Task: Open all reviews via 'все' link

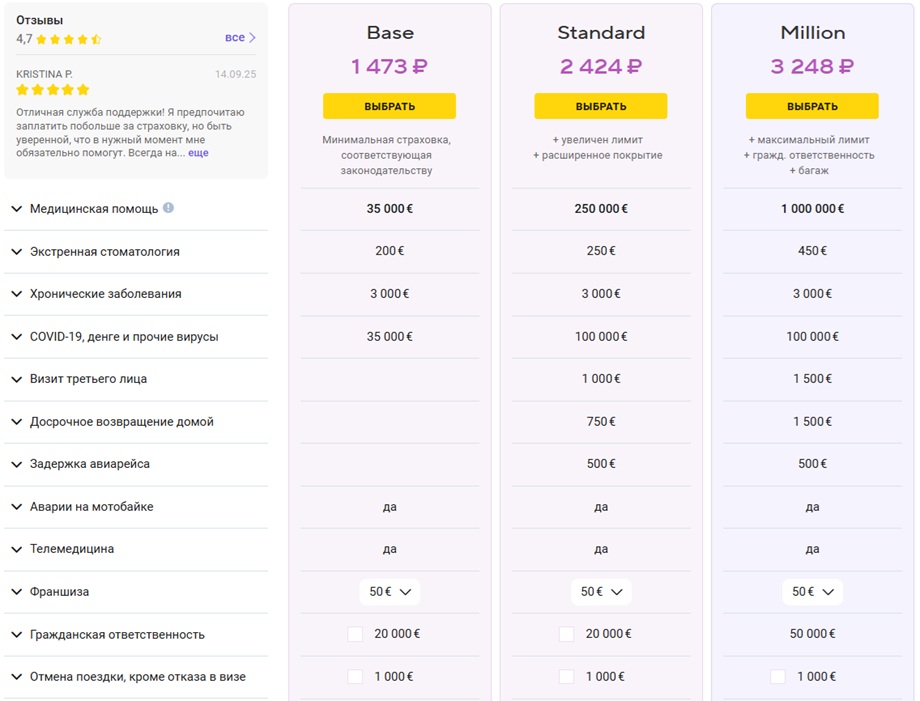Action: click(235, 38)
